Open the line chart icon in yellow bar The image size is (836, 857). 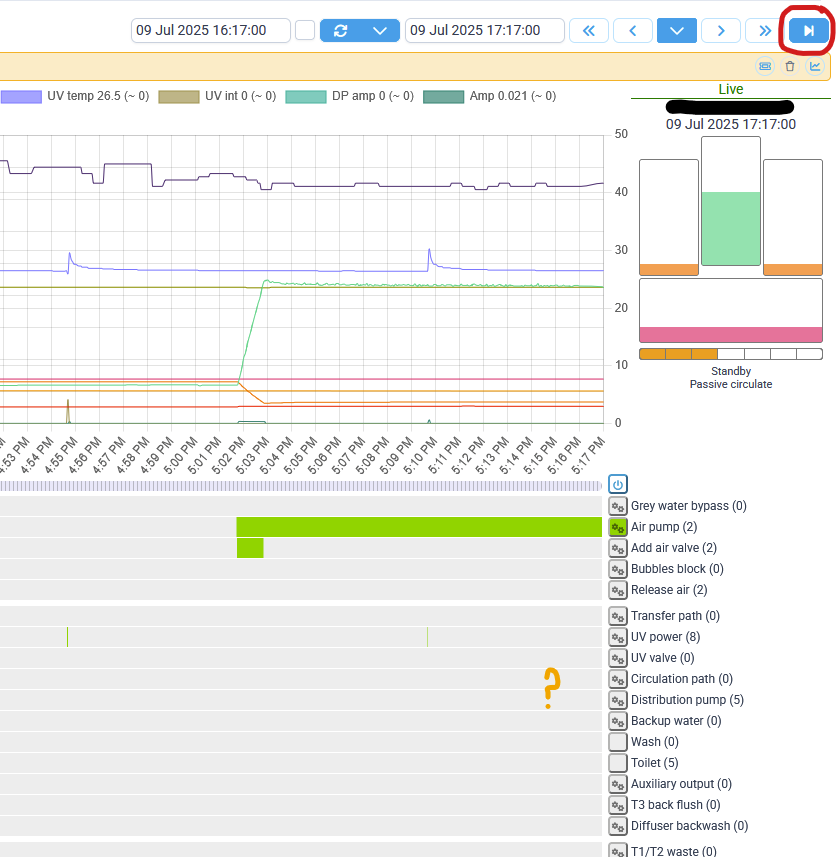(x=815, y=66)
